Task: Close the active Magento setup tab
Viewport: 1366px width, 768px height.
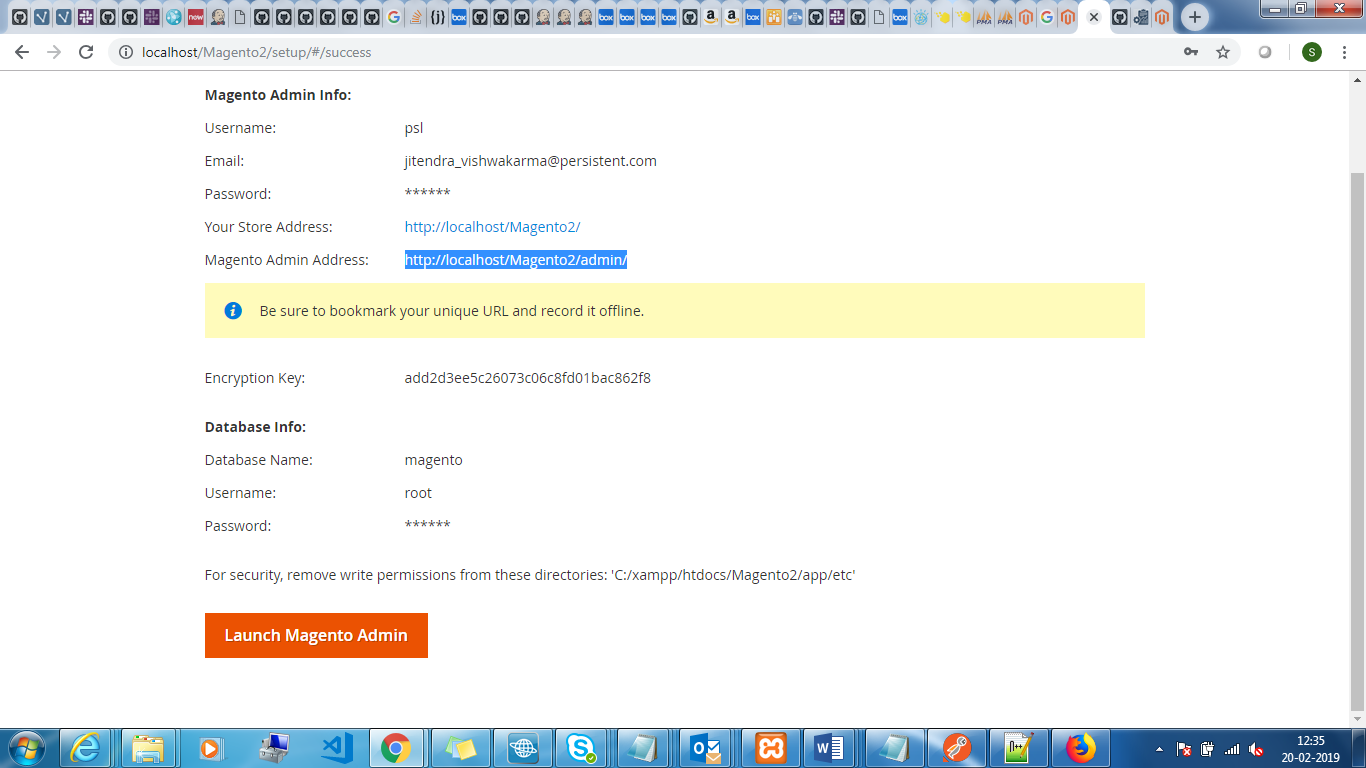Action: pyautogui.click(x=1094, y=17)
